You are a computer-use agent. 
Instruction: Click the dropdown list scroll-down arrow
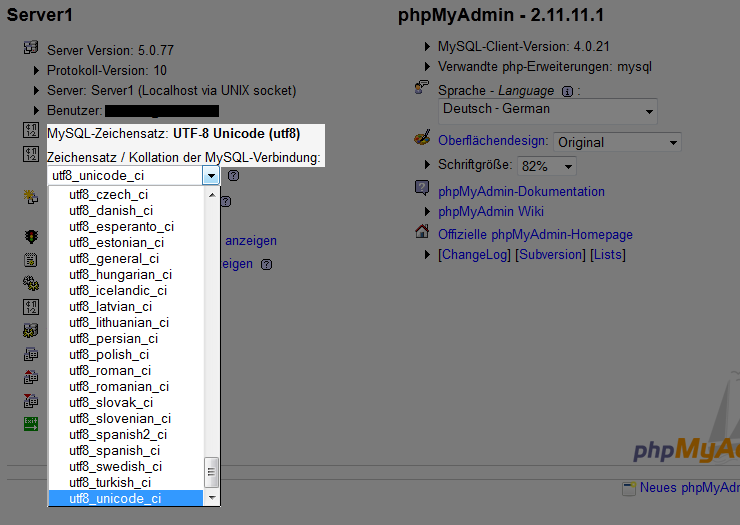[212, 498]
